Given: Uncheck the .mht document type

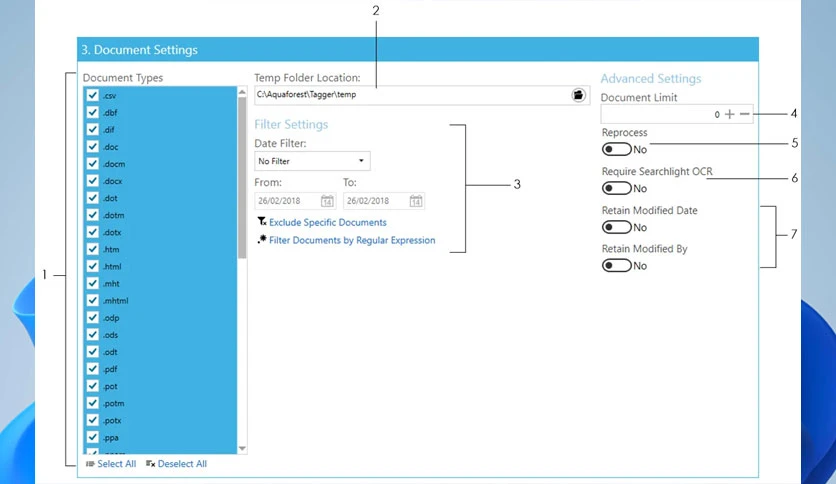Looking at the screenshot, I should point(93,283).
